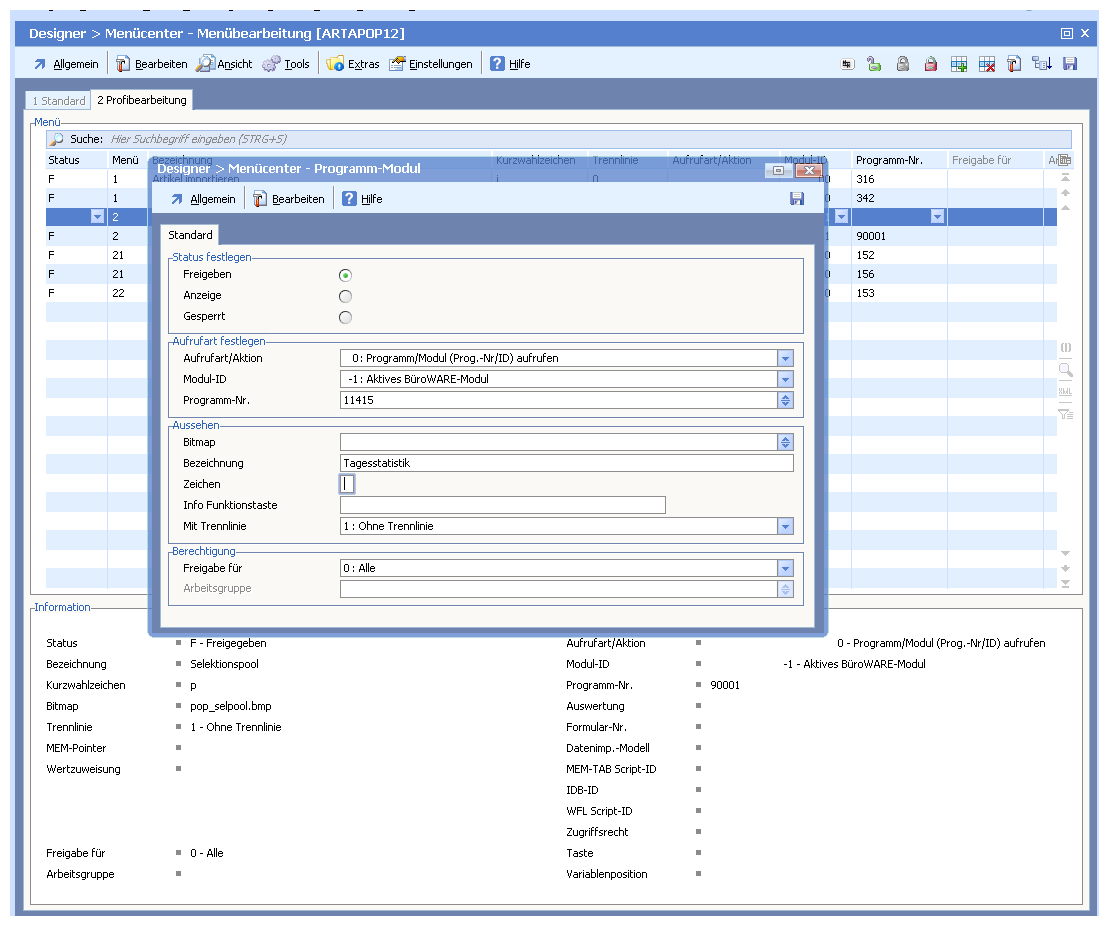Open the Extras menu

coord(353,64)
